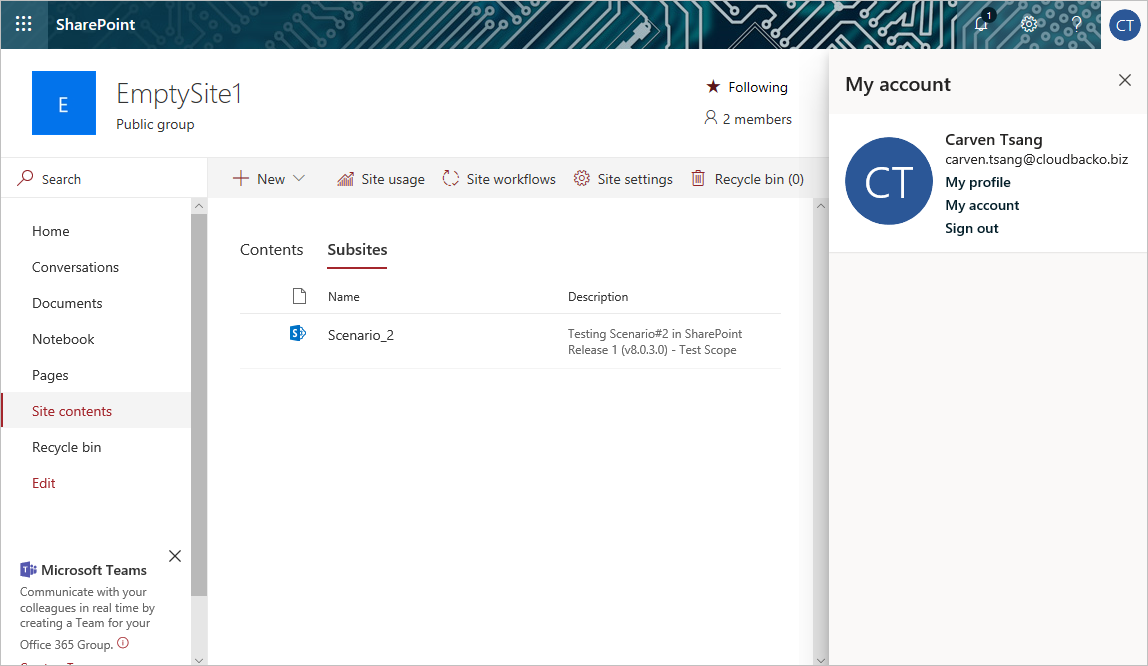Open Pages in left navigation

(x=50, y=375)
